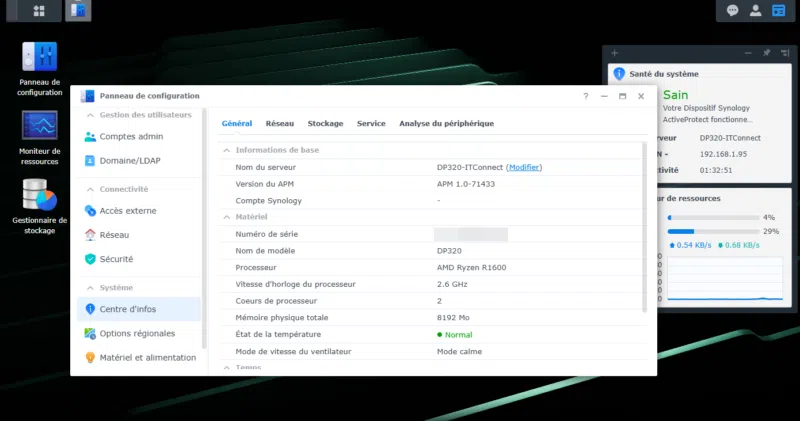The height and width of the screenshot is (421, 800).
Task: Click the Matériel et alimentation bulb icon
Action: 90,358
